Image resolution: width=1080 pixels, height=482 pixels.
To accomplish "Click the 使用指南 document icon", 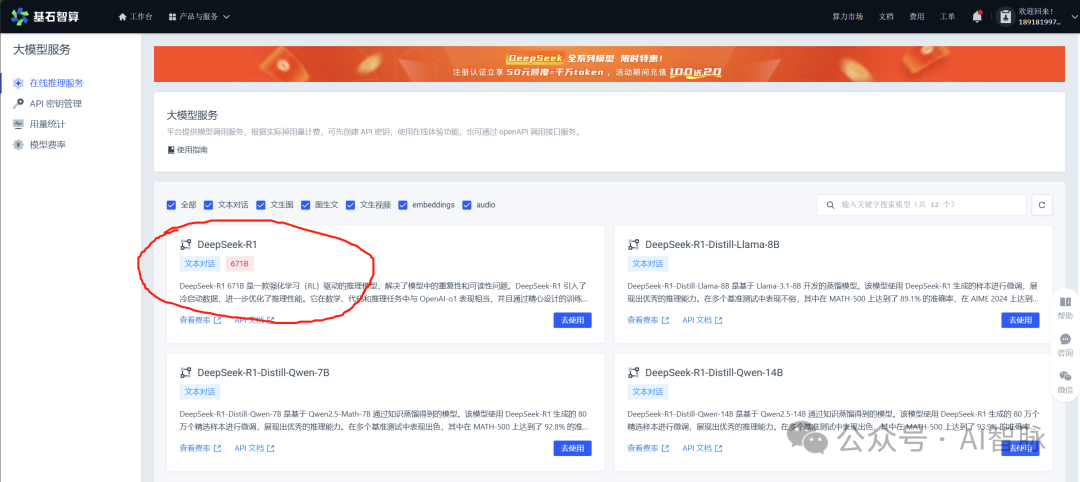I will tap(171, 149).
